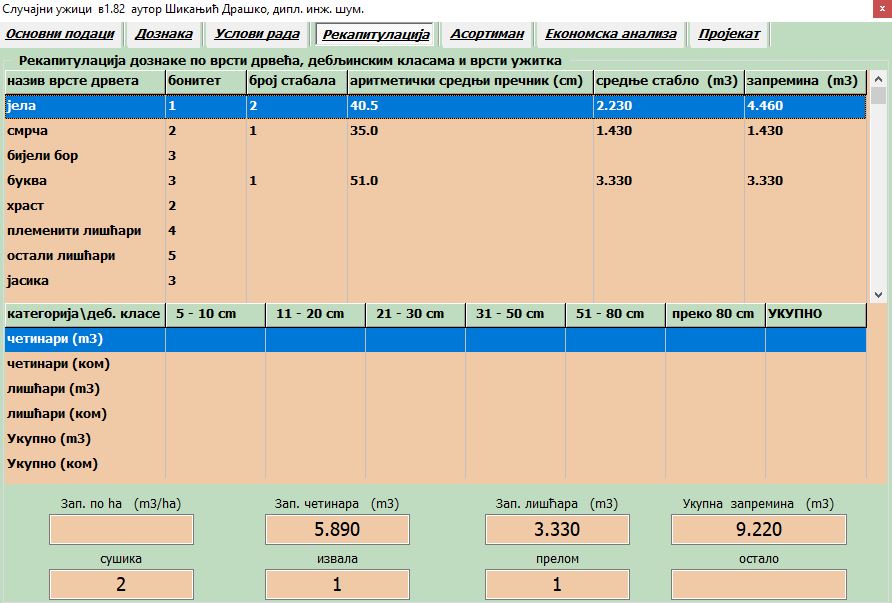Screen dimensions: 892x603
Task: Select the Укупно (ком) row
Action: [x=436, y=464]
